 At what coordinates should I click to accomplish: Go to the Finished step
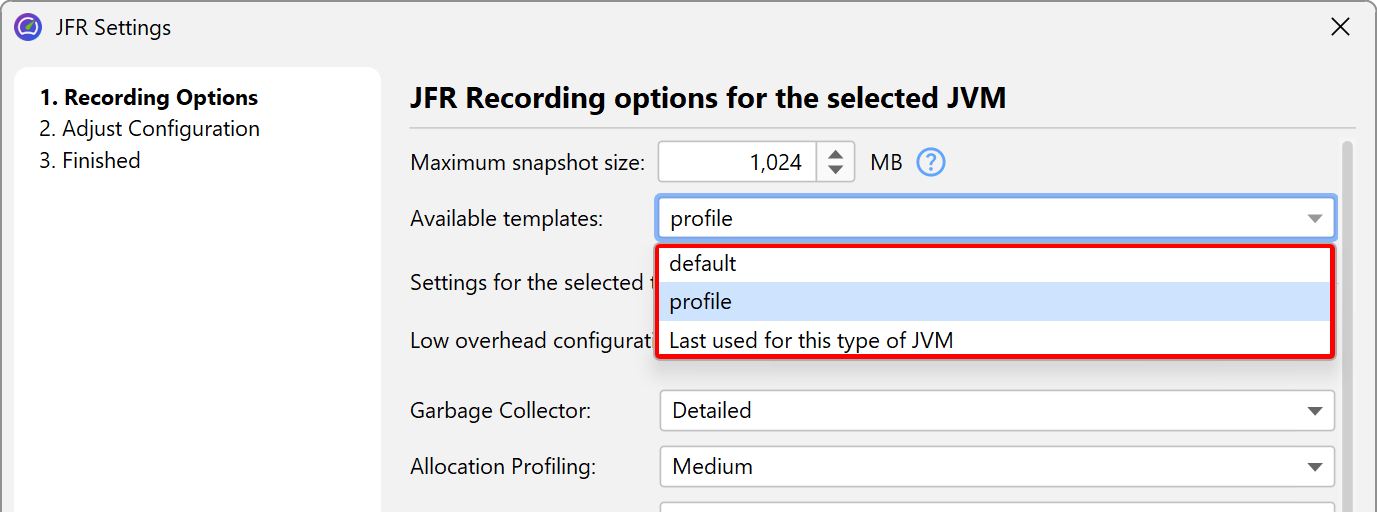pyautogui.click(x=90, y=161)
